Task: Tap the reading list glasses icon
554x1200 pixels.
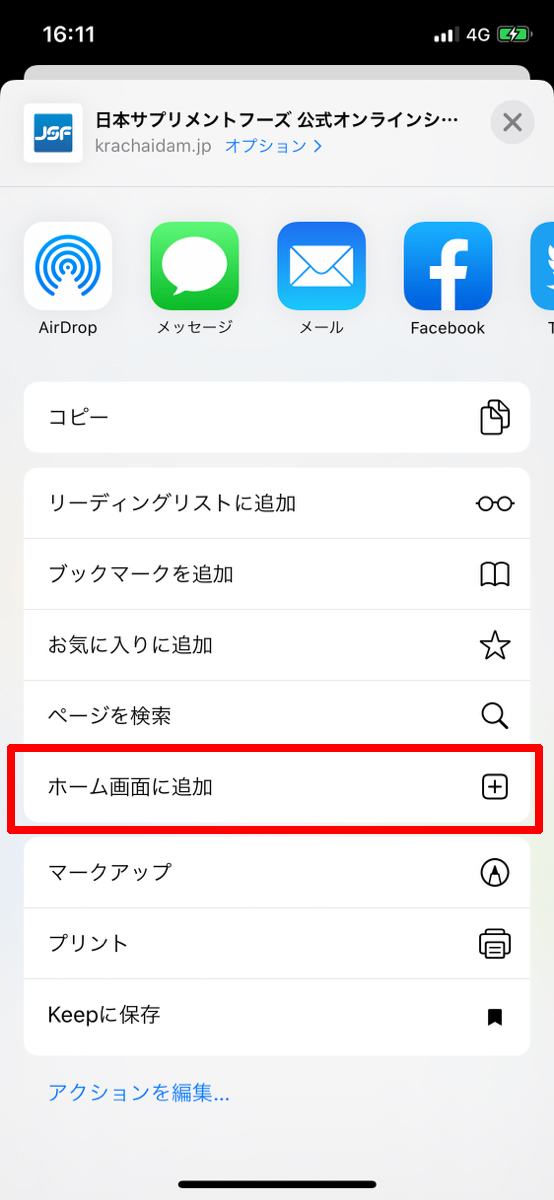Action: pos(495,504)
